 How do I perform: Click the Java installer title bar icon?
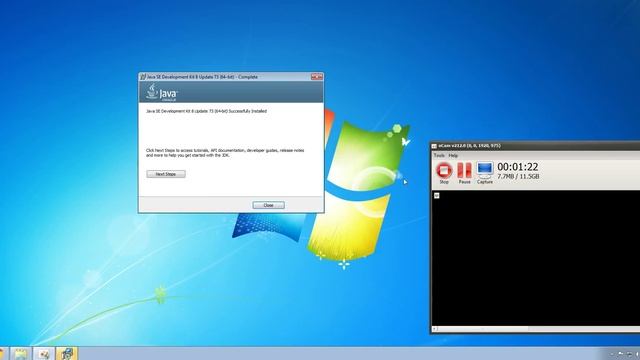click(x=142, y=76)
